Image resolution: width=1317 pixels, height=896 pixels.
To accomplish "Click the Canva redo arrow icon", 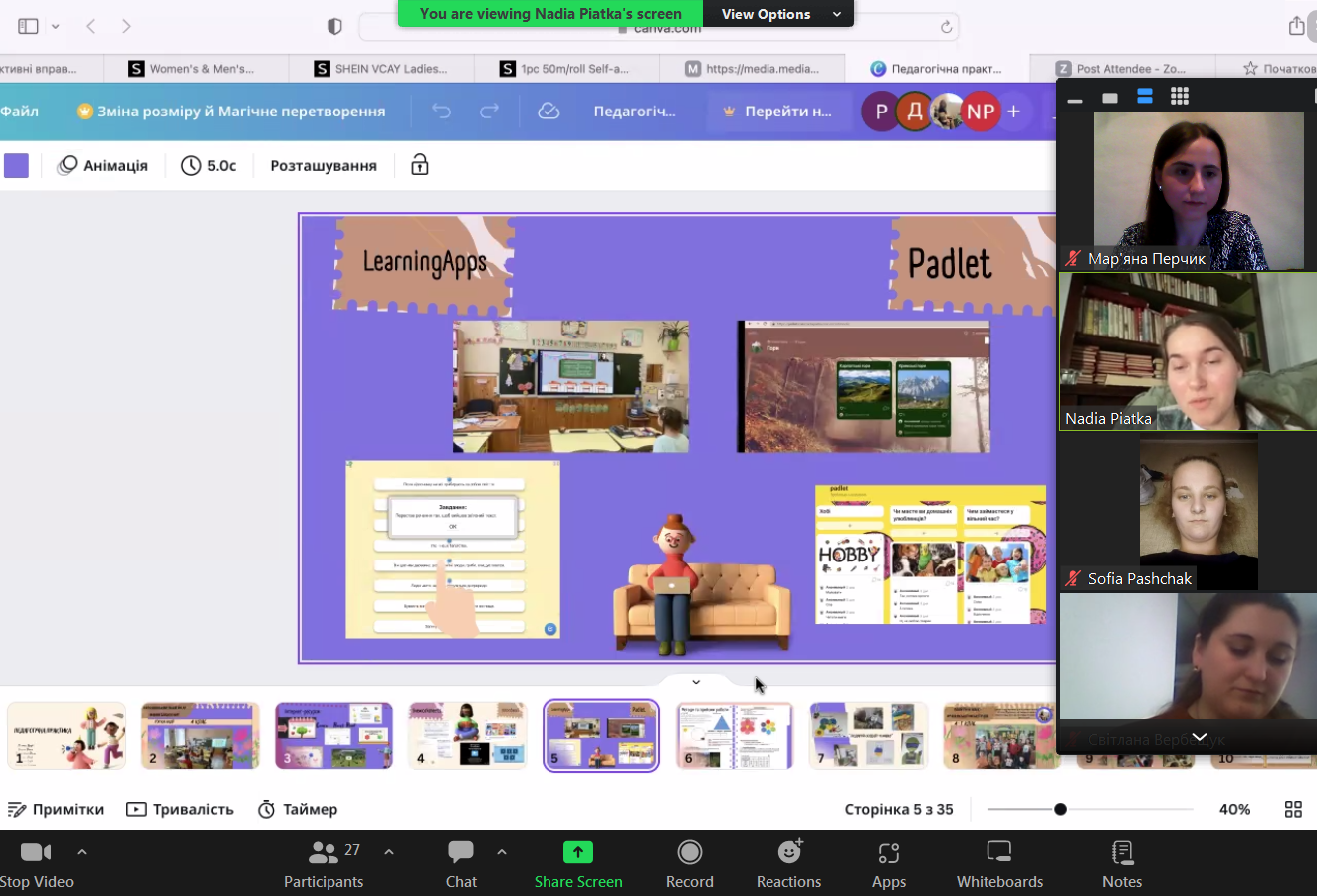I will coord(489,112).
